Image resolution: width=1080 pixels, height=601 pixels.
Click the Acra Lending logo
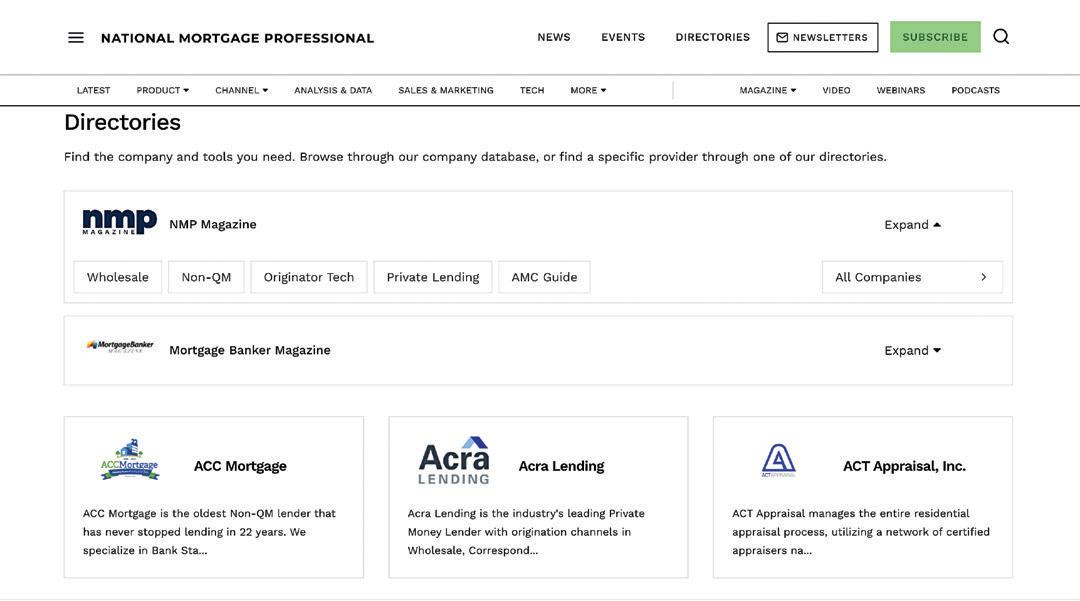click(x=454, y=460)
